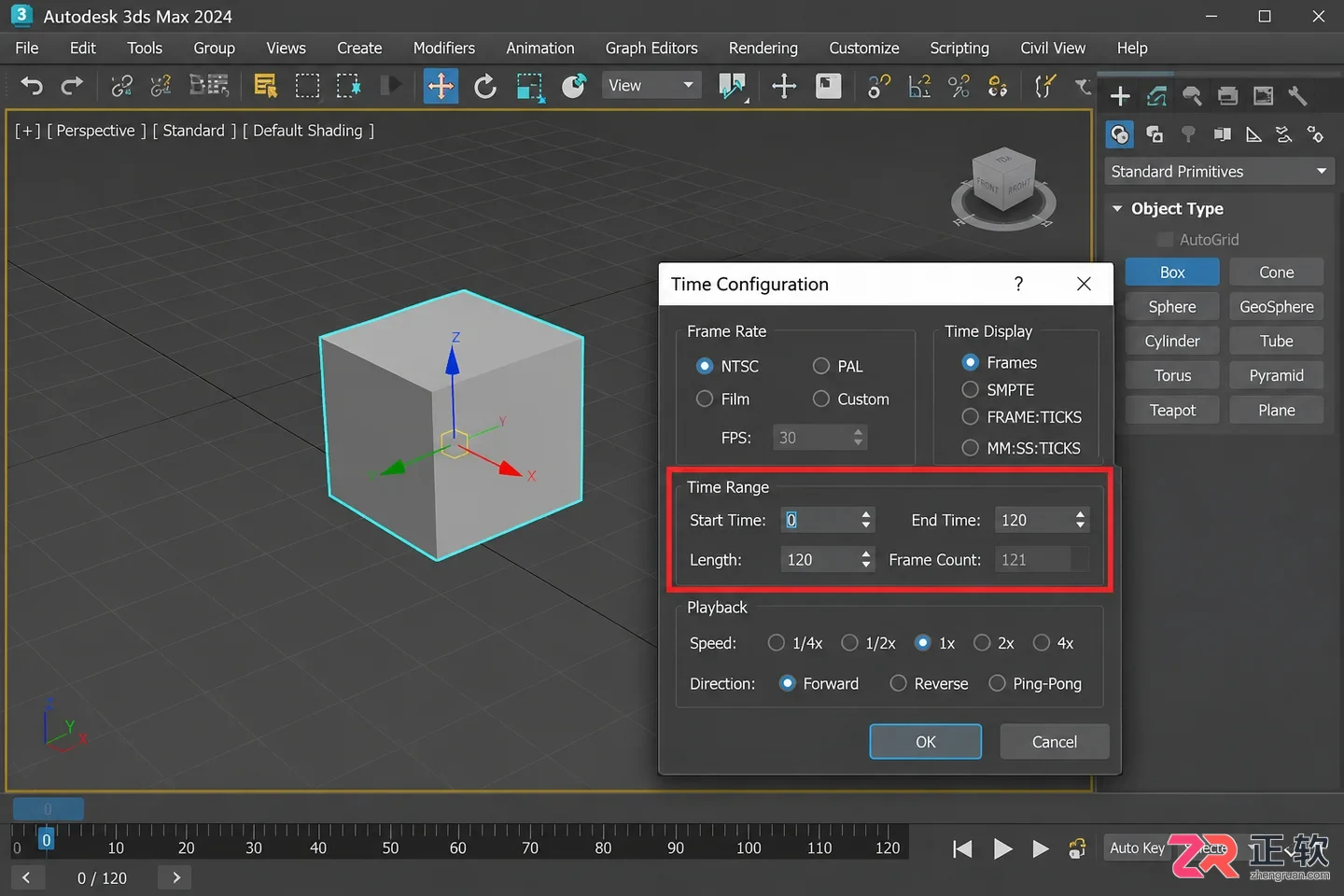Screen dimensions: 1344x896
Task: Activate the Select and Move tool
Action: pyautogui.click(x=441, y=86)
